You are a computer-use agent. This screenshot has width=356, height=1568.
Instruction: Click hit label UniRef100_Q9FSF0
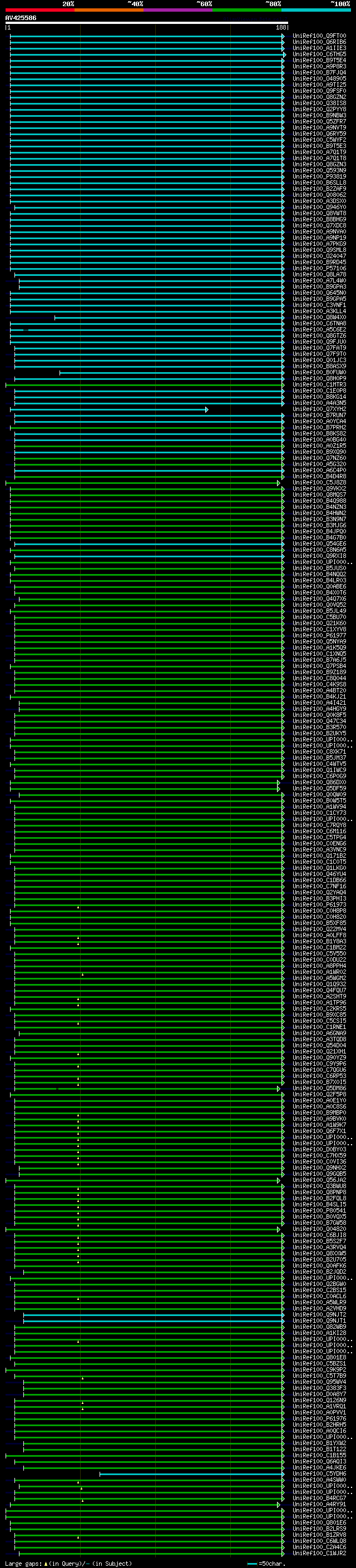tap(319, 91)
